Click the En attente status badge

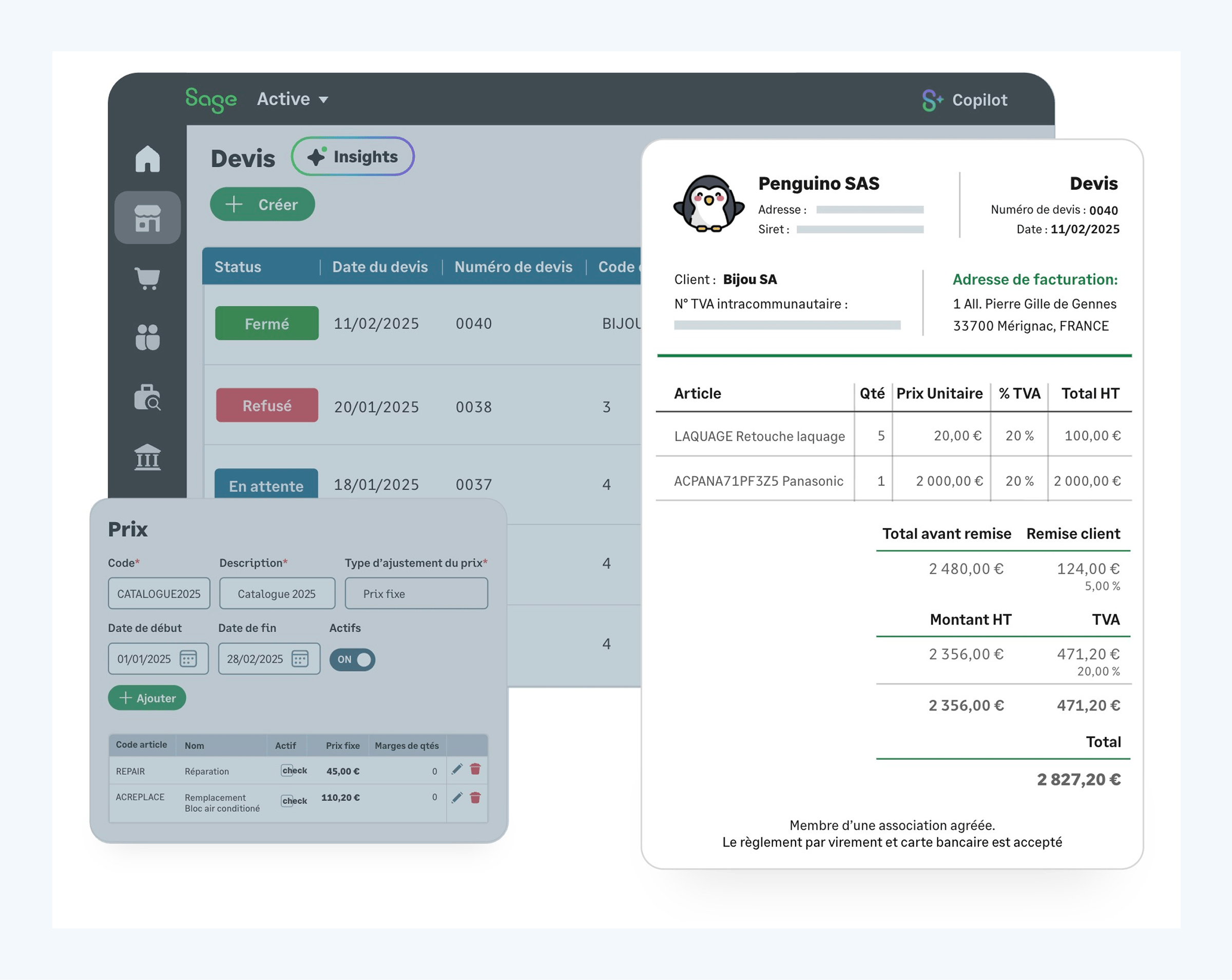(x=266, y=485)
